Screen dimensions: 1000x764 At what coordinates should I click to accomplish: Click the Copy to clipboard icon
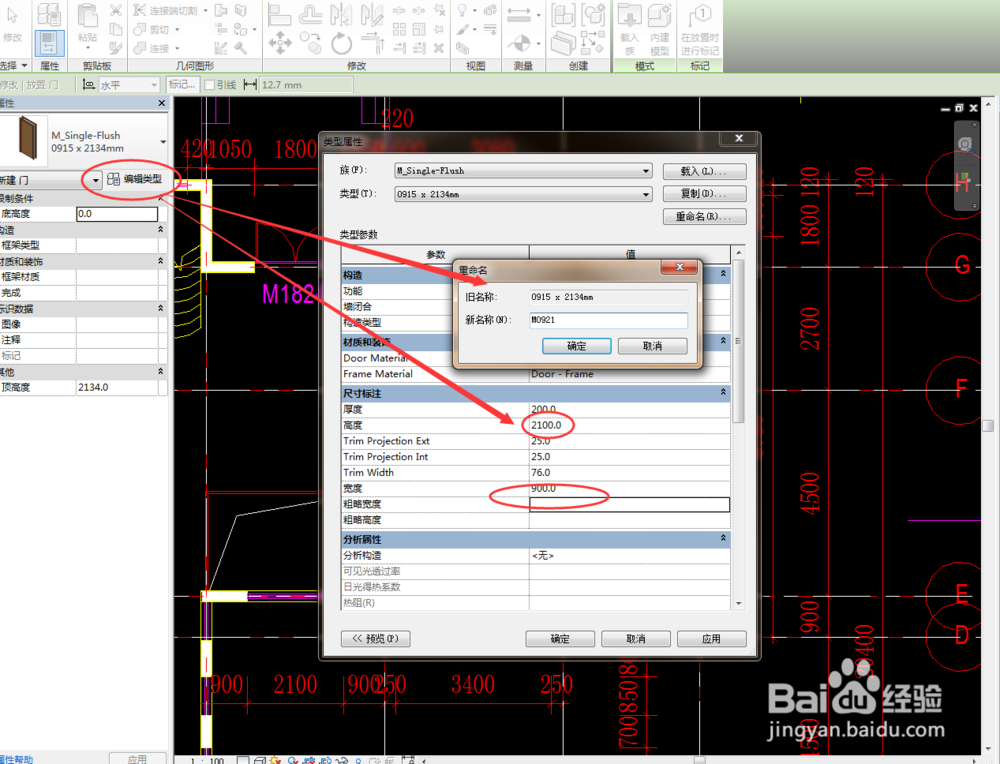coord(115,29)
